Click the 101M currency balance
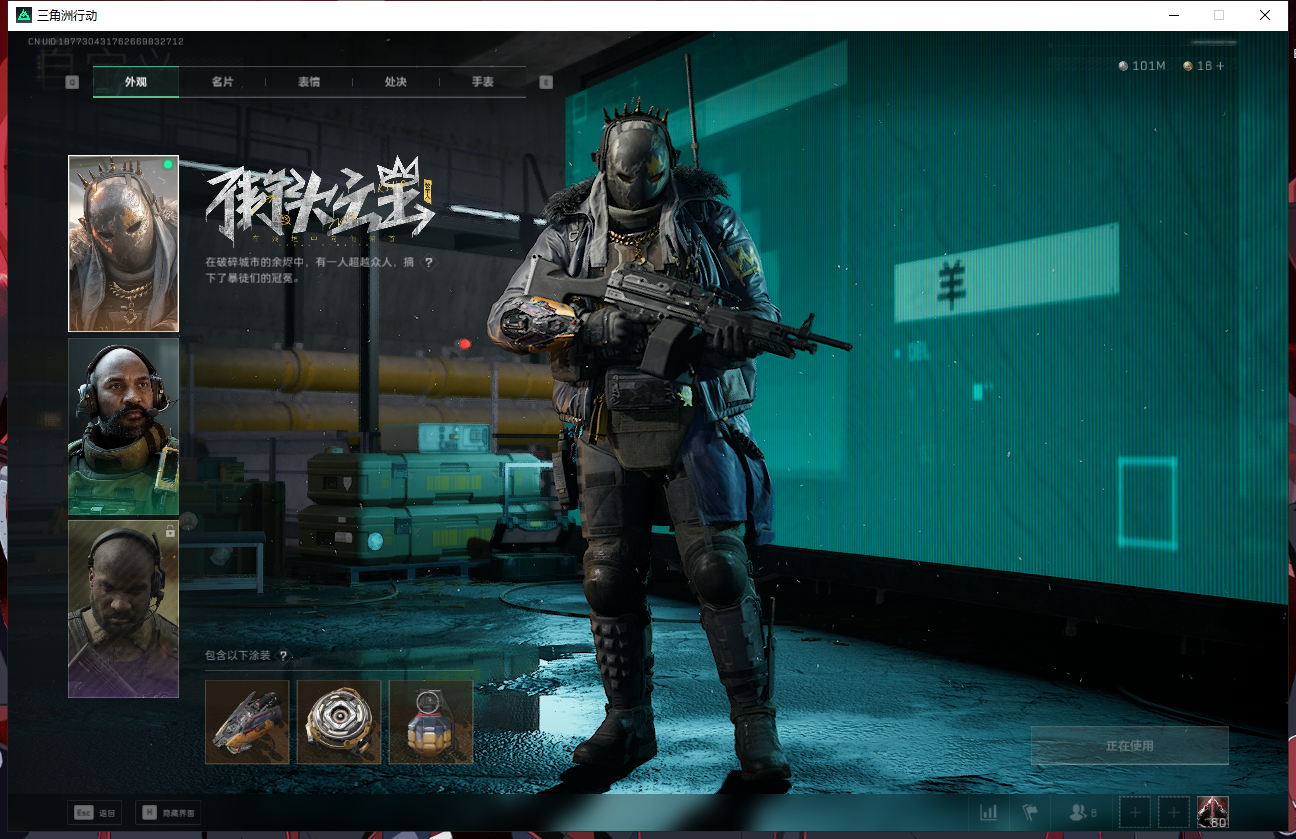This screenshot has width=1296, height=839. 1141,66
